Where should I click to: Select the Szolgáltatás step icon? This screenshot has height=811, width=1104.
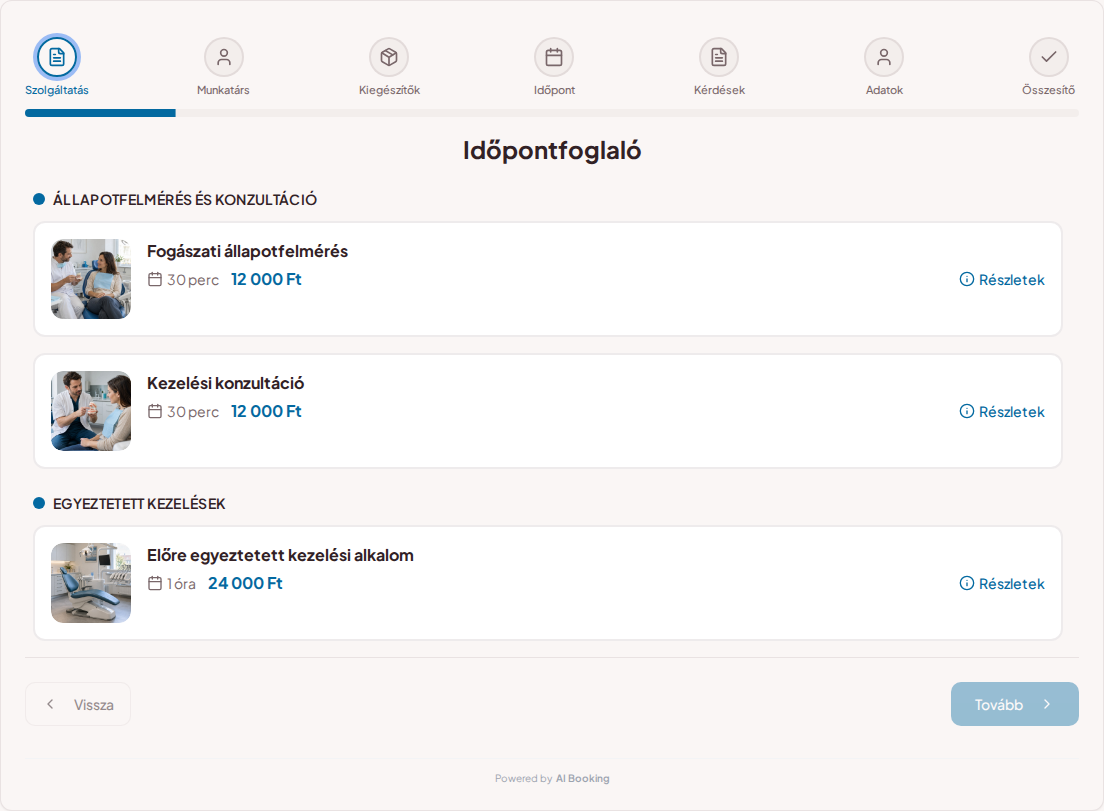pyautogui.click(x=57, y=57)
